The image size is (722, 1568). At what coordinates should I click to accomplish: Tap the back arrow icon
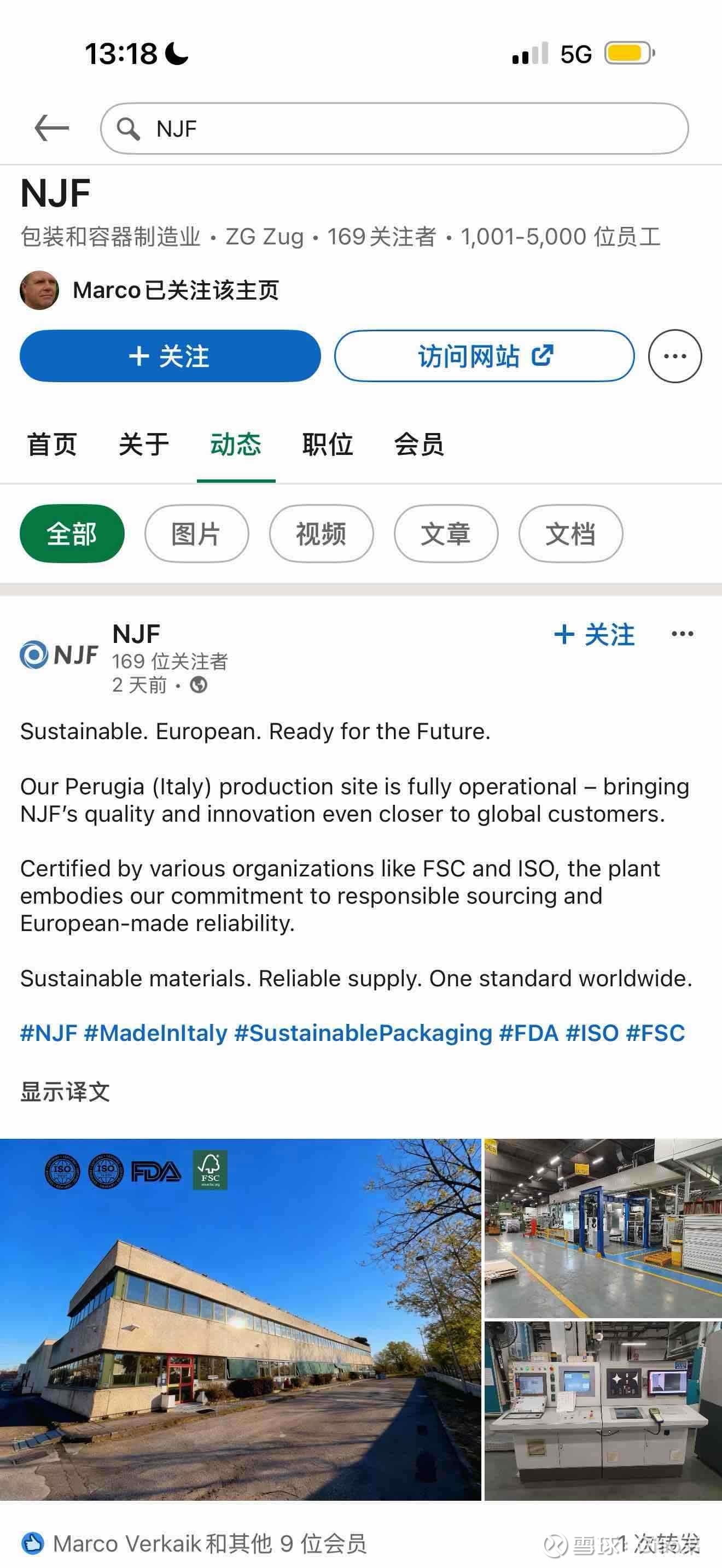52,128
